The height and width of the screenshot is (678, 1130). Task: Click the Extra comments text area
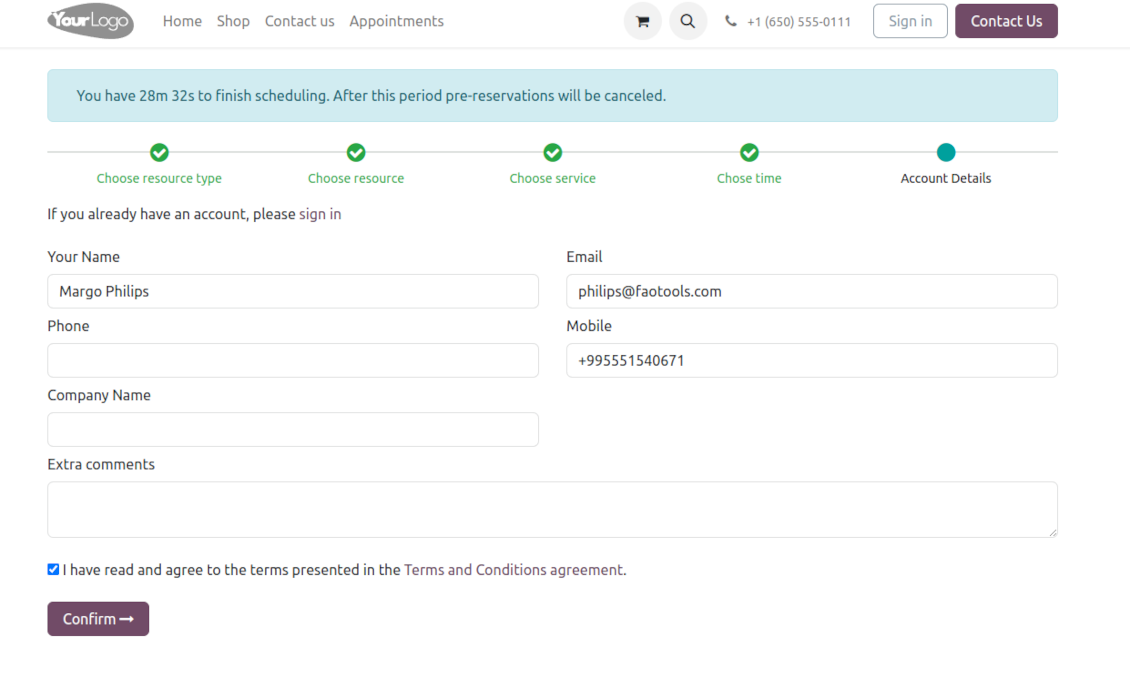pos(552,509)
